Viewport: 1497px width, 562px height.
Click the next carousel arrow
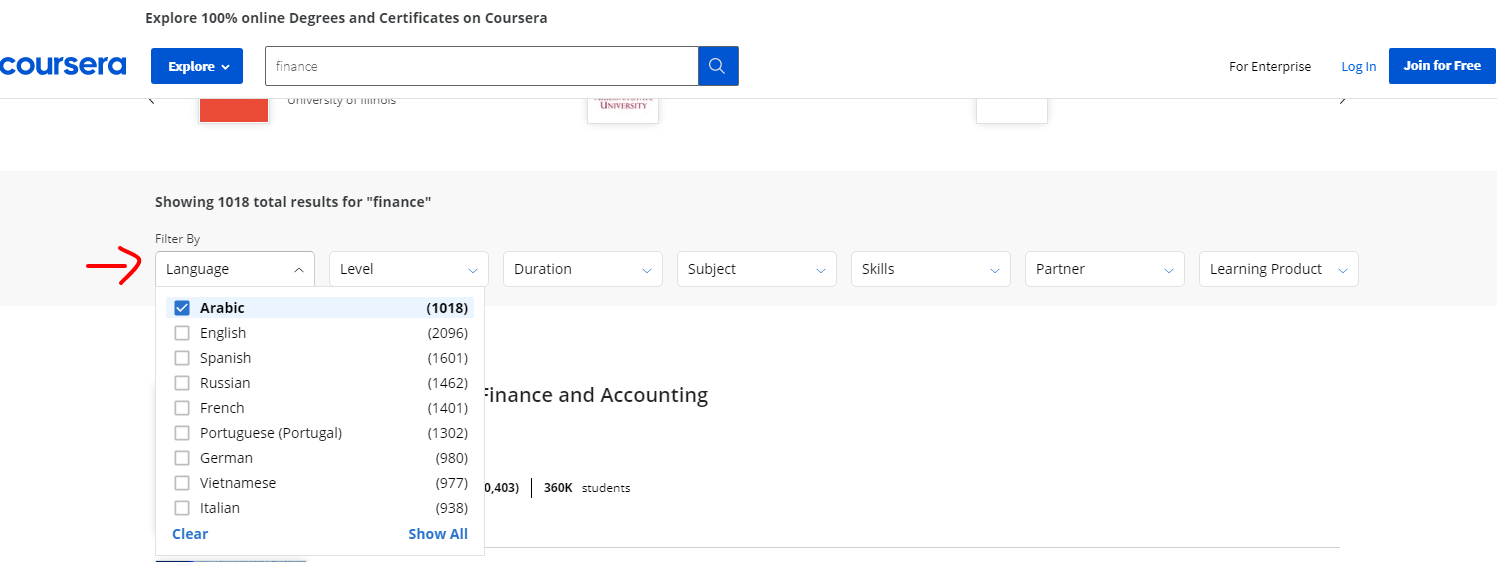point(1342,100)
